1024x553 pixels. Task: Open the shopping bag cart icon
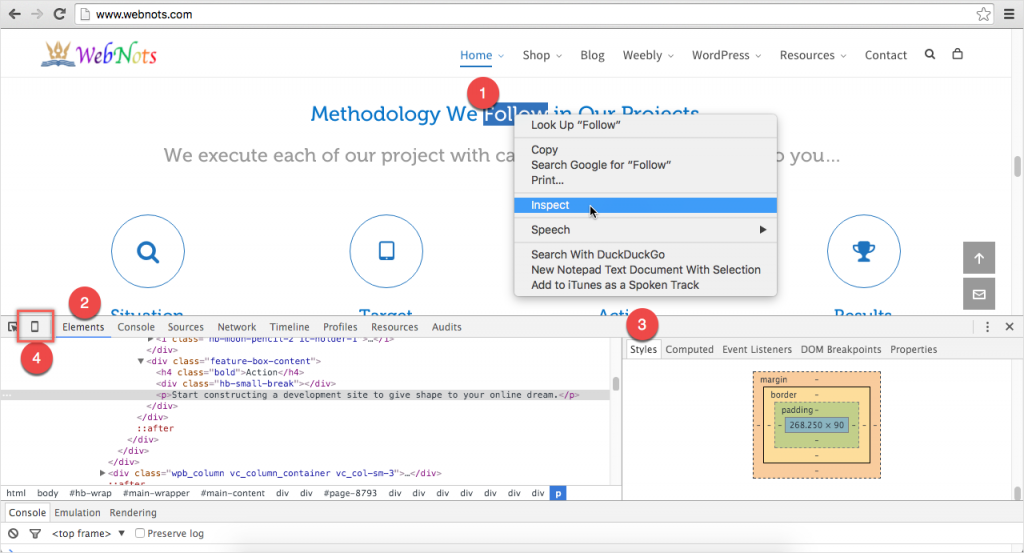click(x=957, y=55)
